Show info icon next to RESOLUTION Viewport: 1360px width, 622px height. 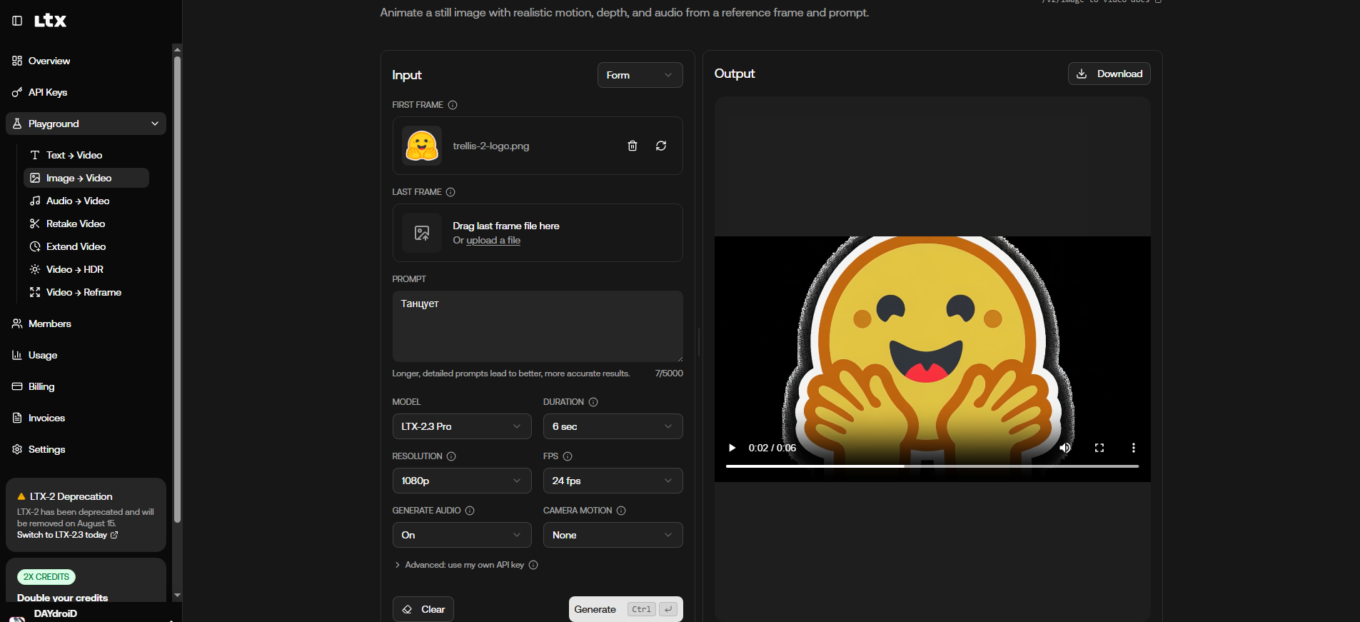451,456
